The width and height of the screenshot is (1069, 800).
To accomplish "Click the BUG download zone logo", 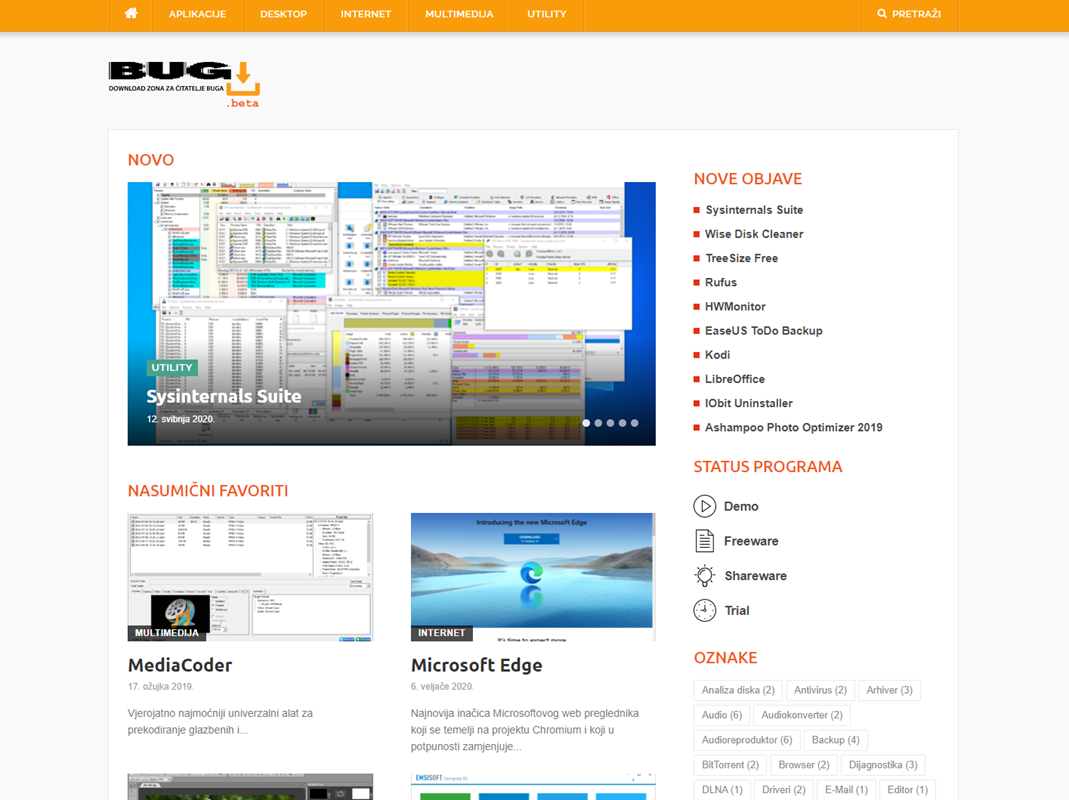I will coord(184,85).
